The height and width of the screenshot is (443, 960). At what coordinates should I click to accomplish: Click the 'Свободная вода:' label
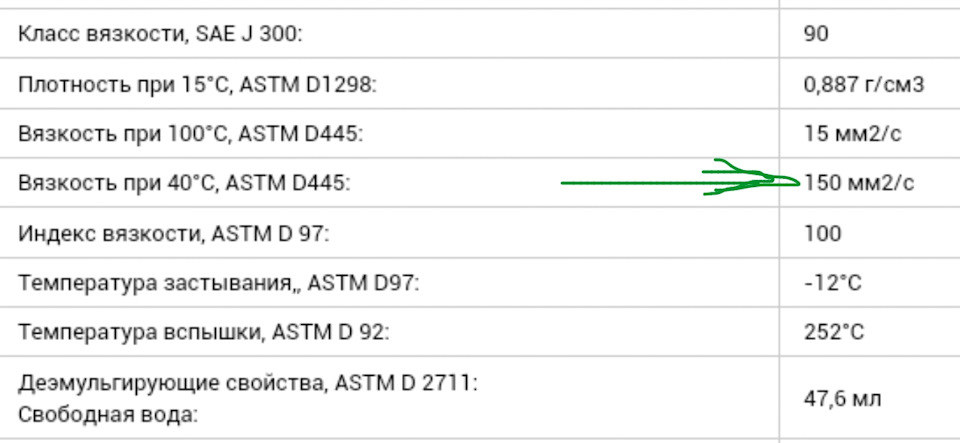point(108,414)
